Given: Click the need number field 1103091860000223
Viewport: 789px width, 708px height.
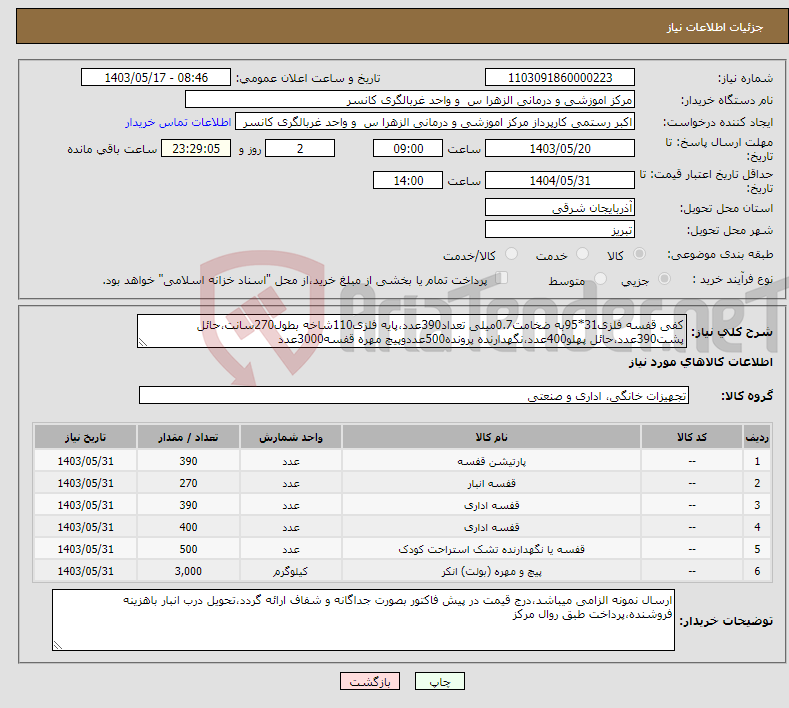Looking at the screenshot, I should [560, 77].
